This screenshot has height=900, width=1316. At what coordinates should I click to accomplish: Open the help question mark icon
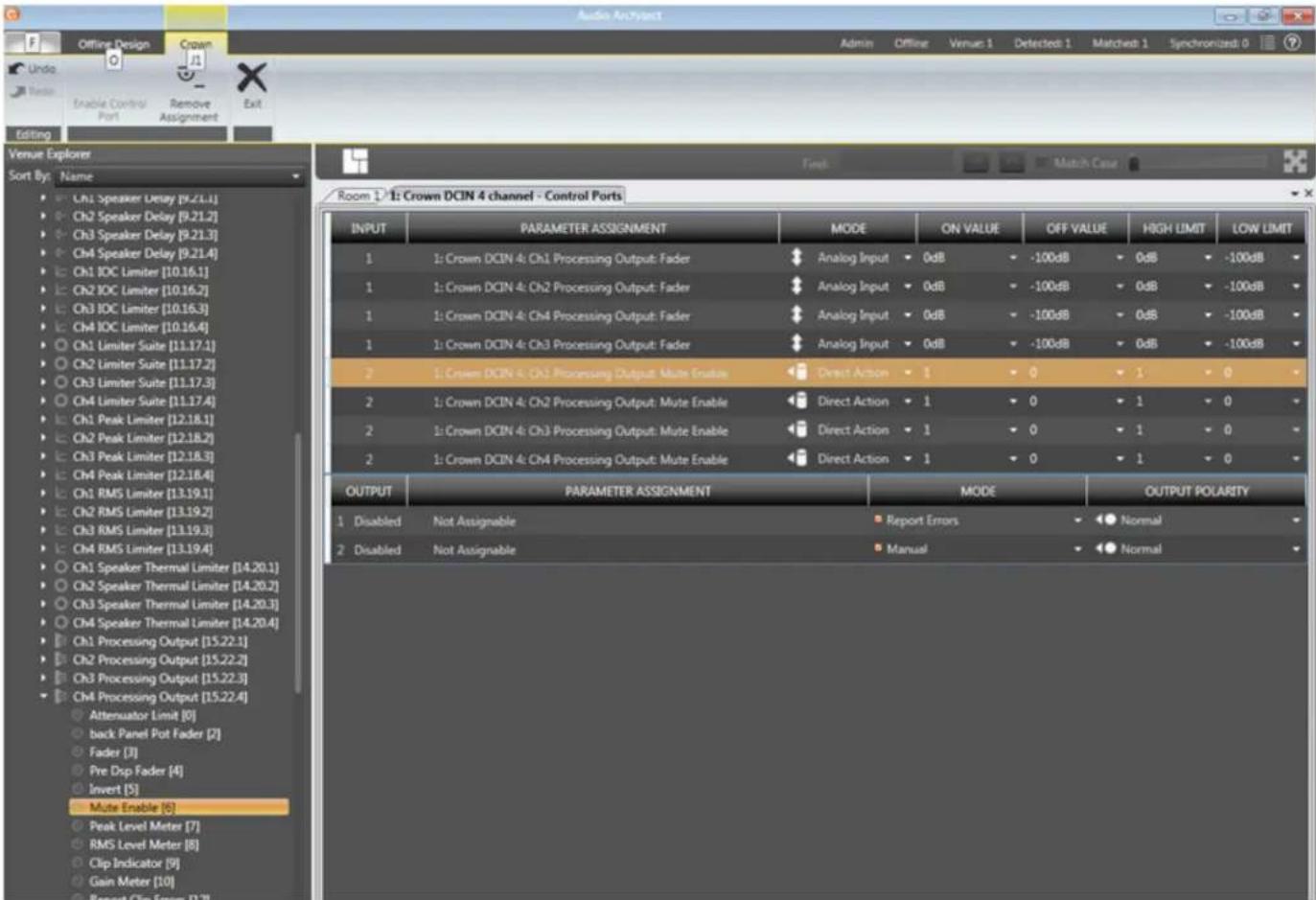(1292, 43)
